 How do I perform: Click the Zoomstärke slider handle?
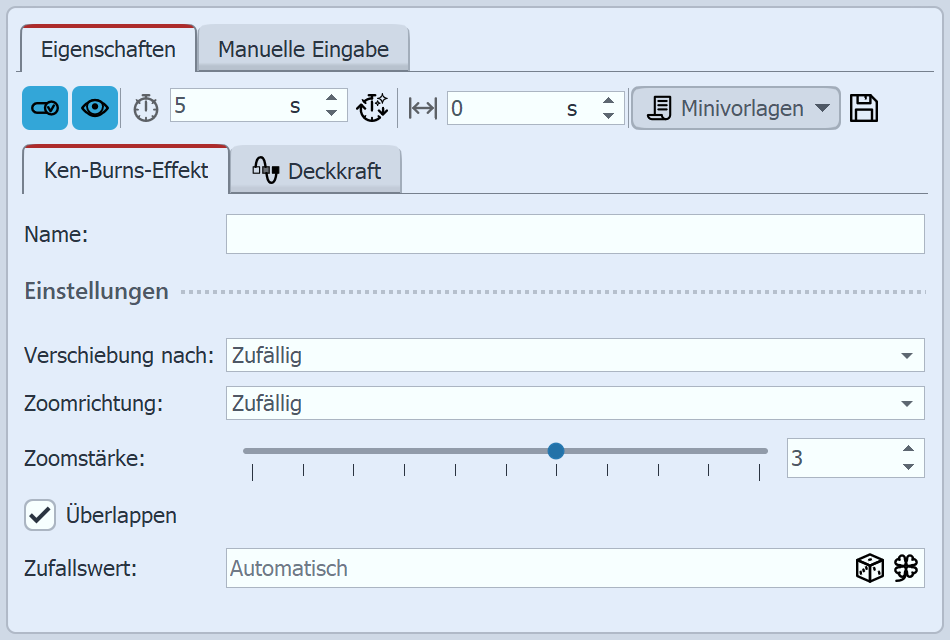[x=556, y=451]
